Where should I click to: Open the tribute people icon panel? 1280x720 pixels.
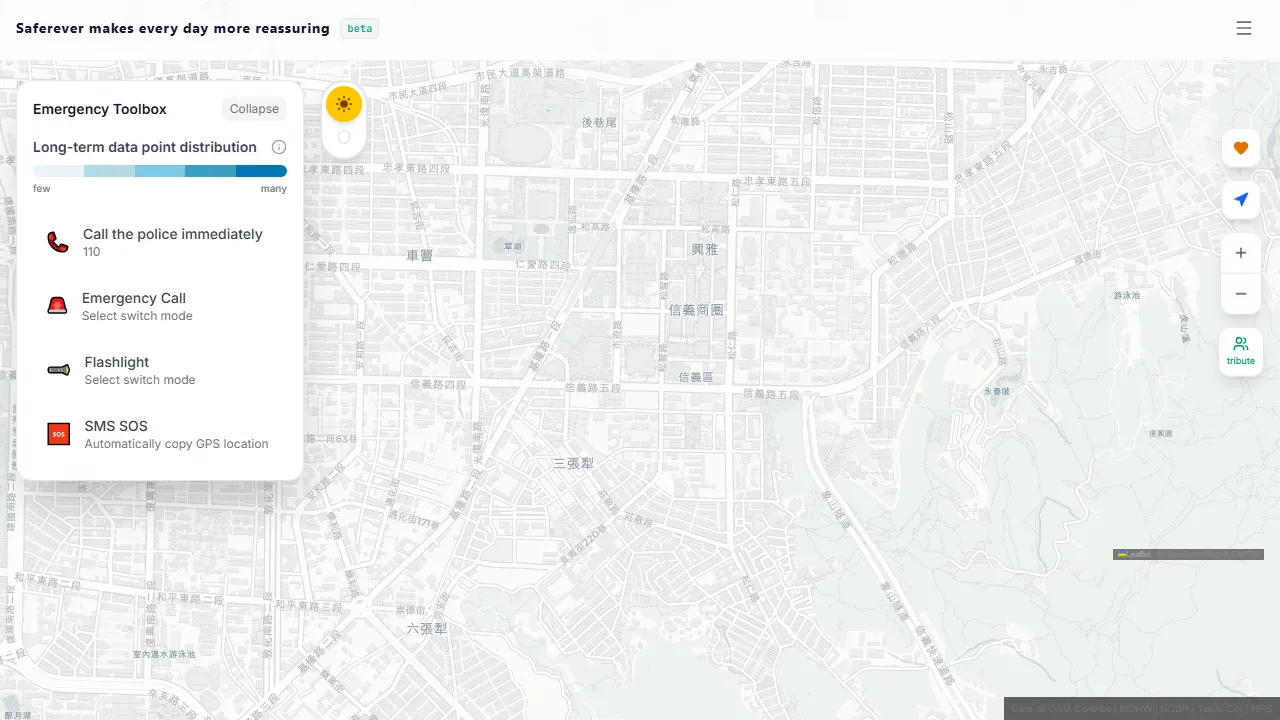click(1241, 351)
